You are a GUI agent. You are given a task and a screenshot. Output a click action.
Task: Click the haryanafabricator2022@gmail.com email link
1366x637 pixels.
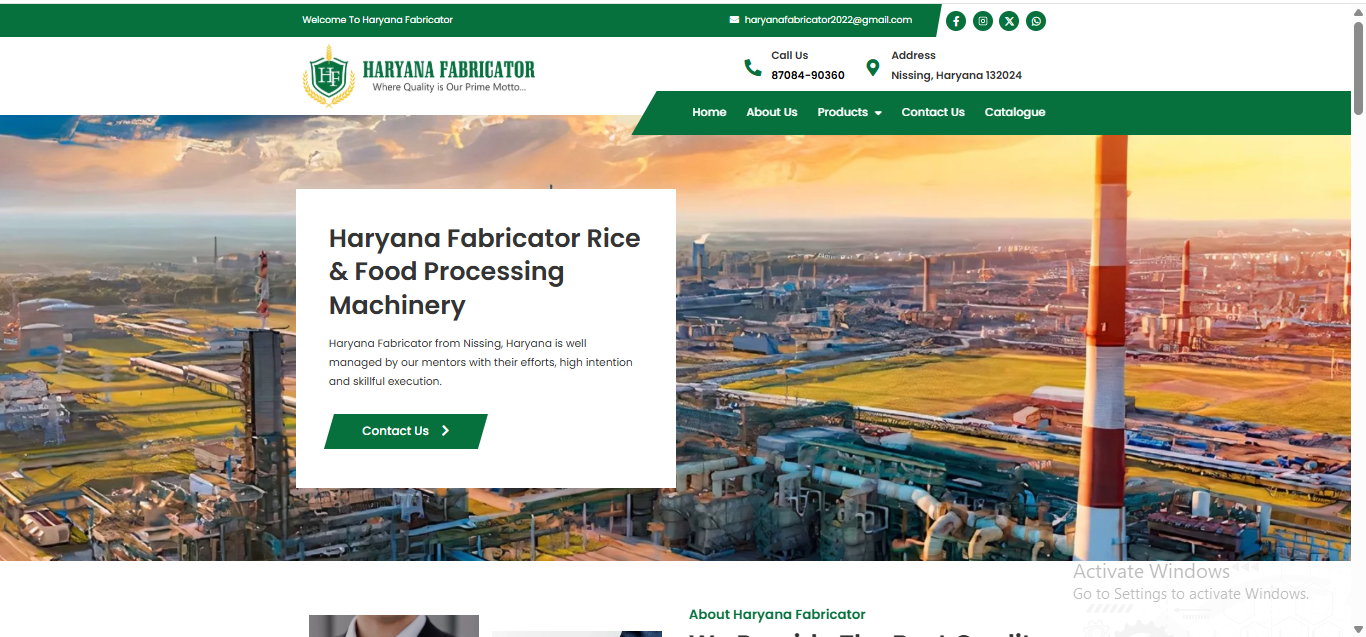pos(828,20)
